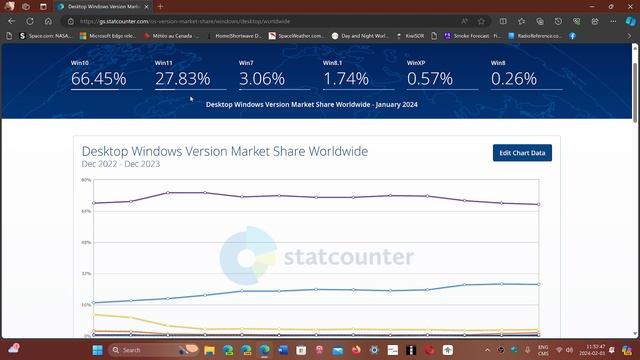Select the Win8.1 1.74% statistic
The image size is (640, 360).
[x=358, y=75]
